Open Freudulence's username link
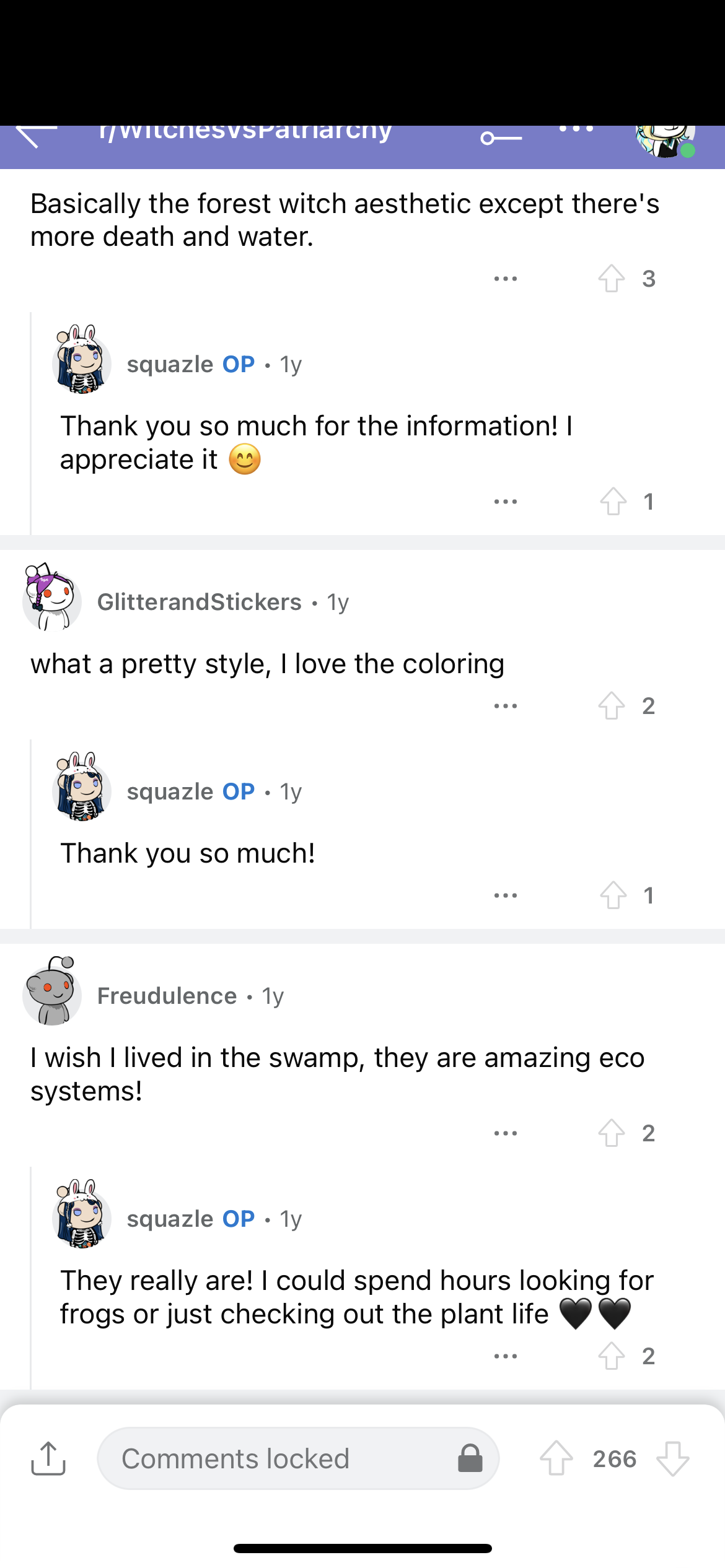725x1568 pixels. (x=167, y=996)
